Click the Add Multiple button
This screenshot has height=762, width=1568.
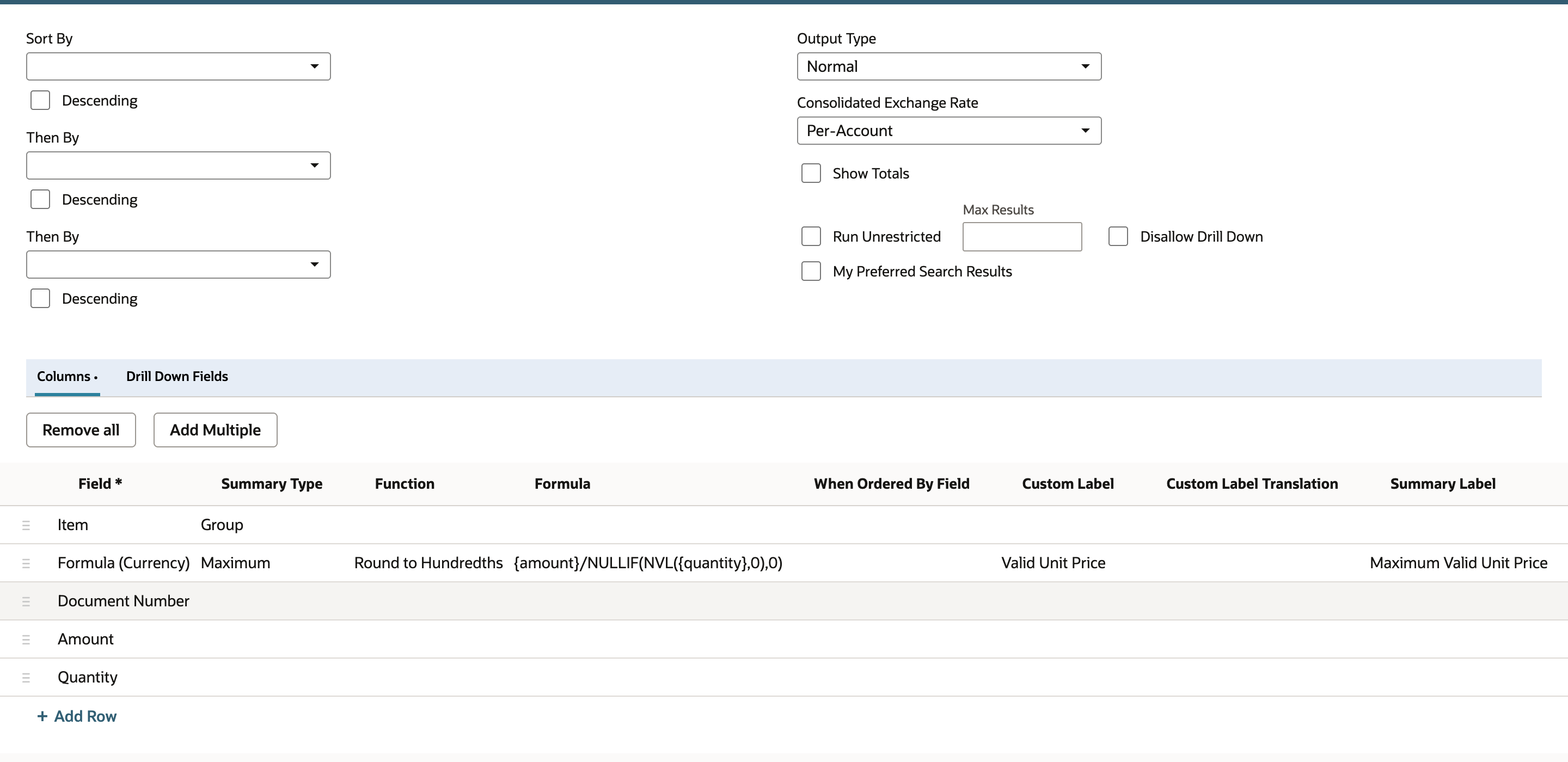pos(216,431)
